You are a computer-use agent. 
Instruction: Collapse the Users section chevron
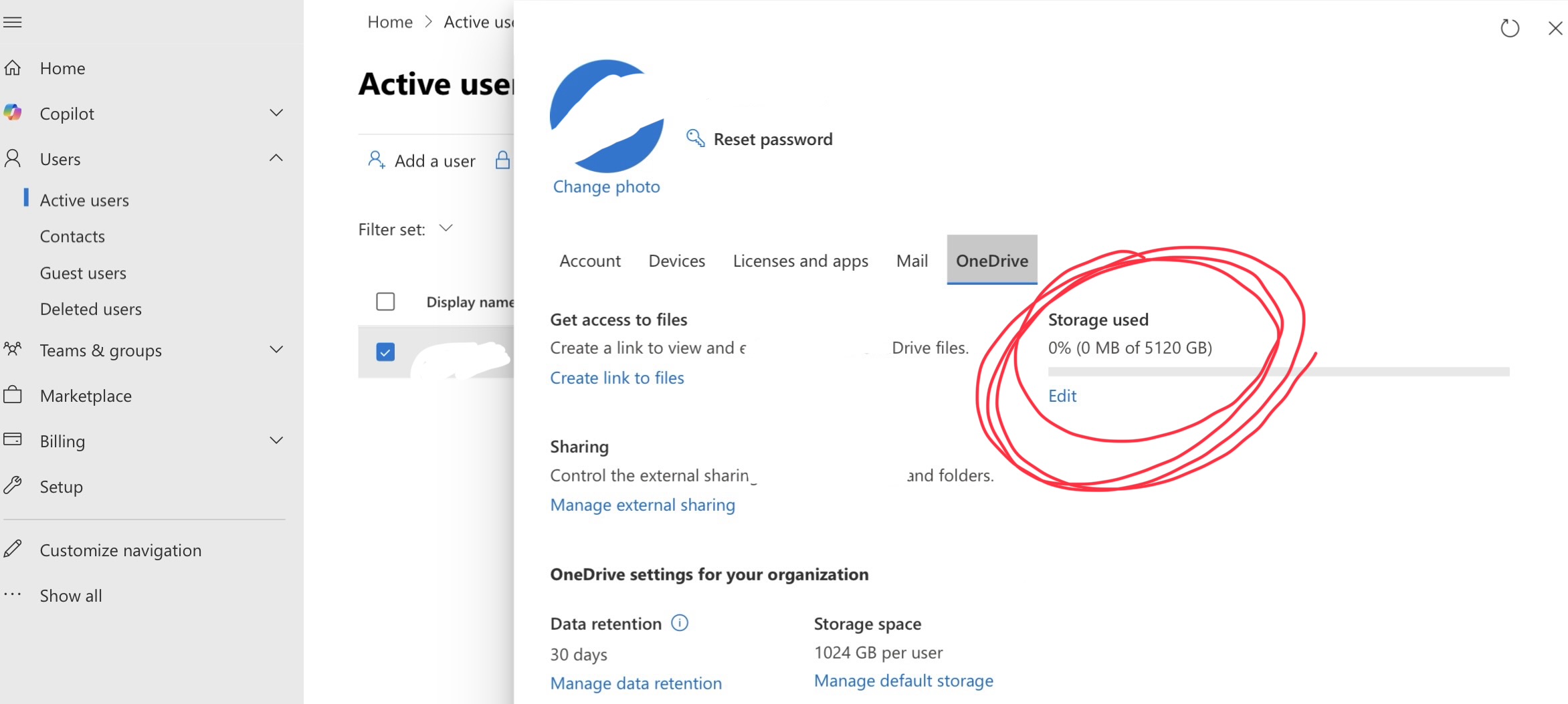[x=276, y=158]
